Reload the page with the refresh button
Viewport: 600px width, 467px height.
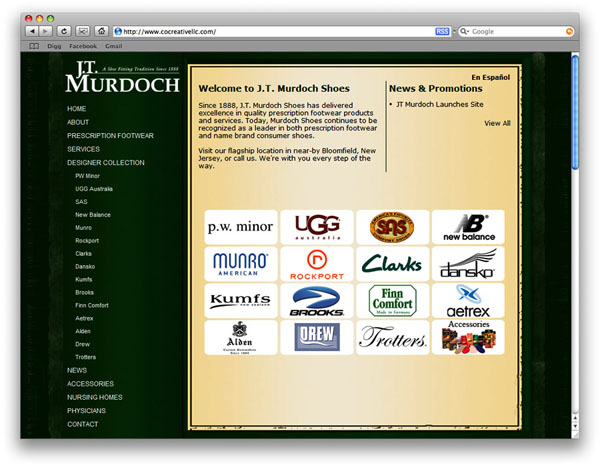tap(64, 31)
